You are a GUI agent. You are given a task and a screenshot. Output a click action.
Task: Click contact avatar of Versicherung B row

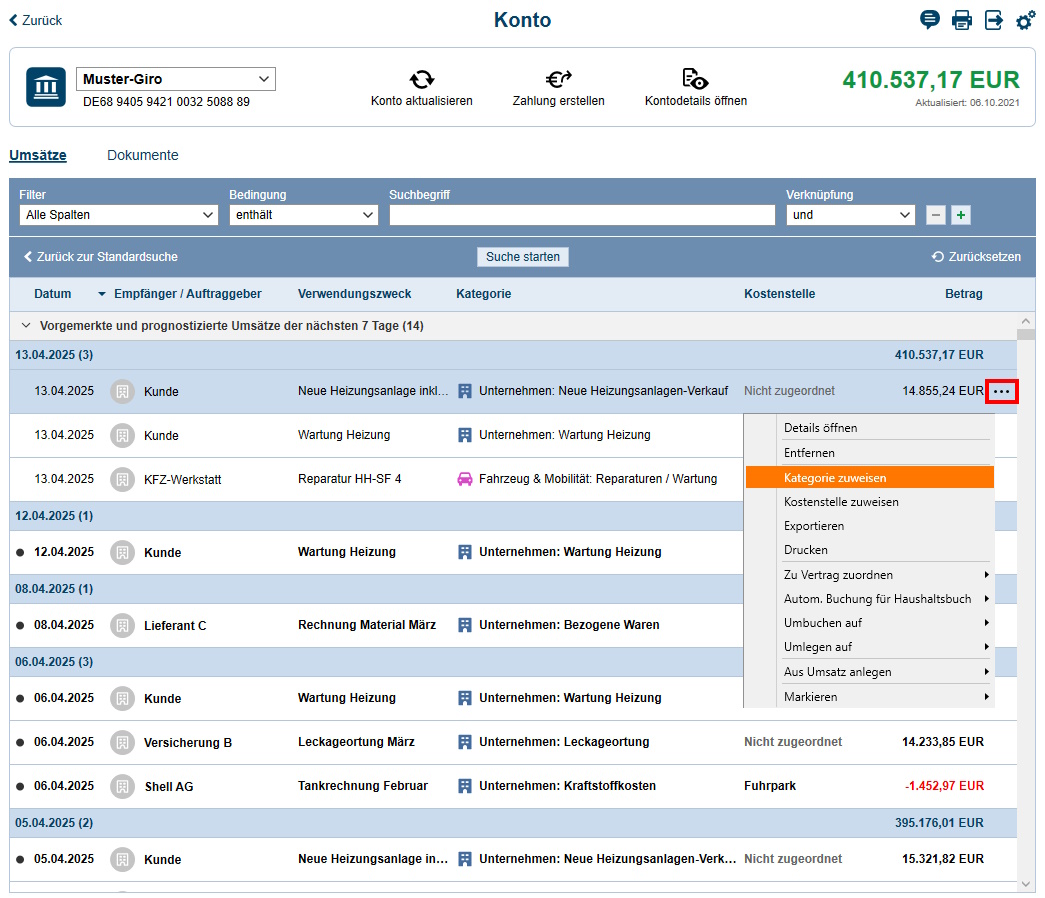click(x=122, y=742)
